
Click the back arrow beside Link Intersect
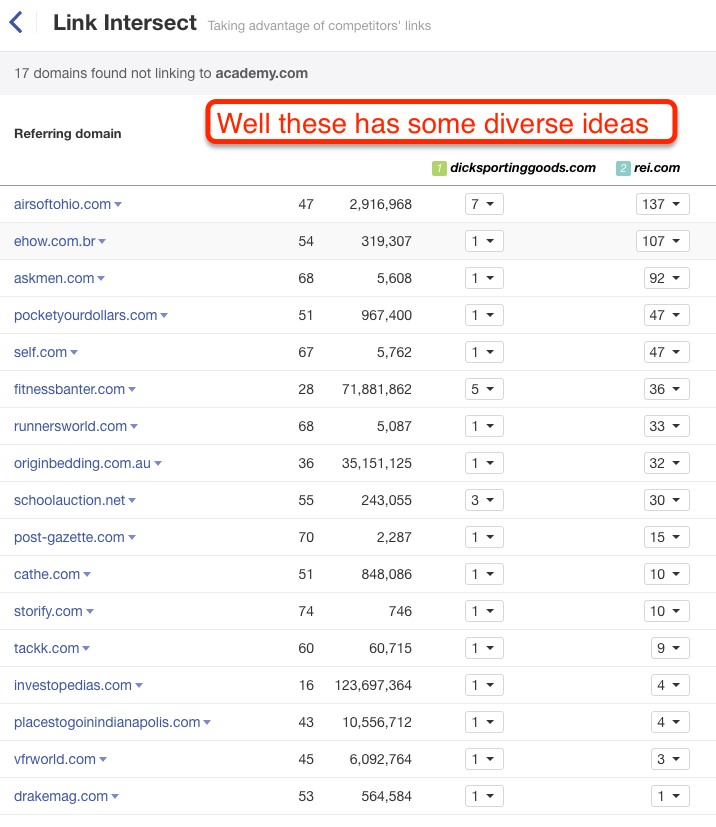pyautogui.click(x=15, y=22)
